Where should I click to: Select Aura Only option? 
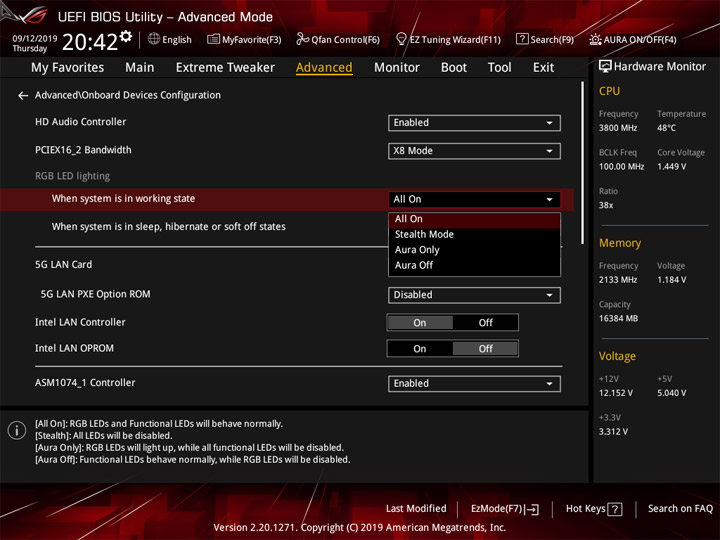[474, 250]
